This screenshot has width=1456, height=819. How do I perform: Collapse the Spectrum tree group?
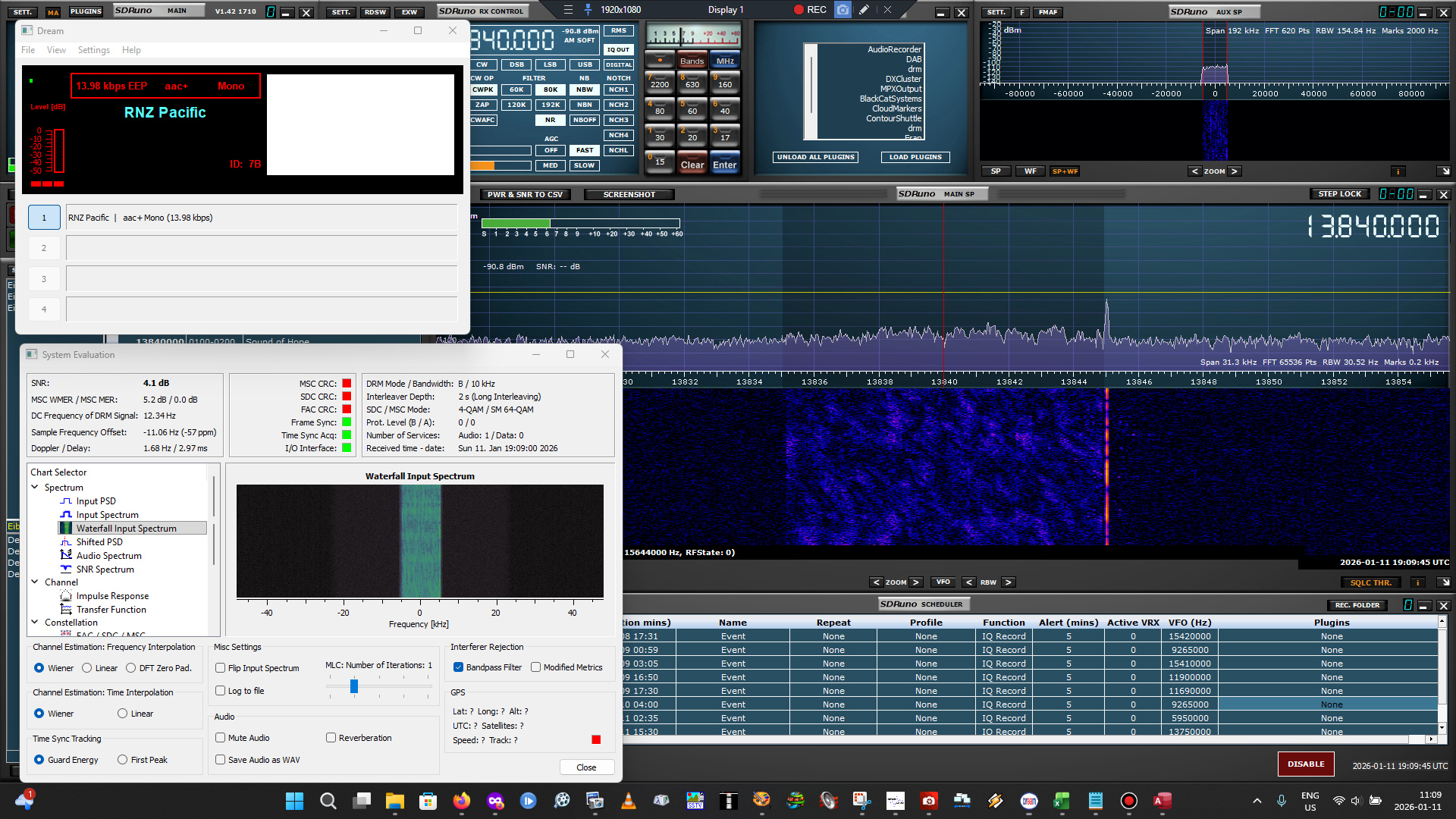[35, 488]
